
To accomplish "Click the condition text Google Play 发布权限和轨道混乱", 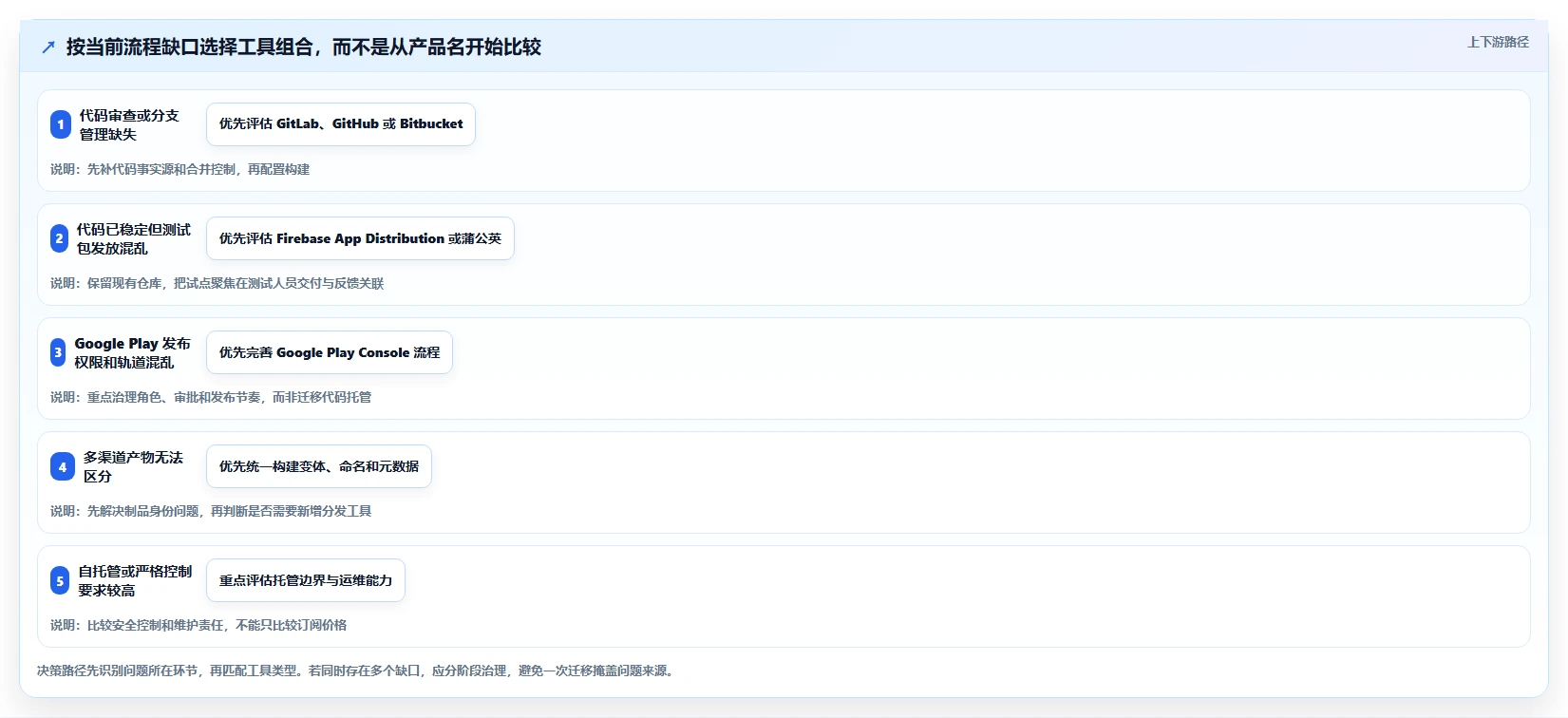I will pyautogui.click(x=133, y=352).
